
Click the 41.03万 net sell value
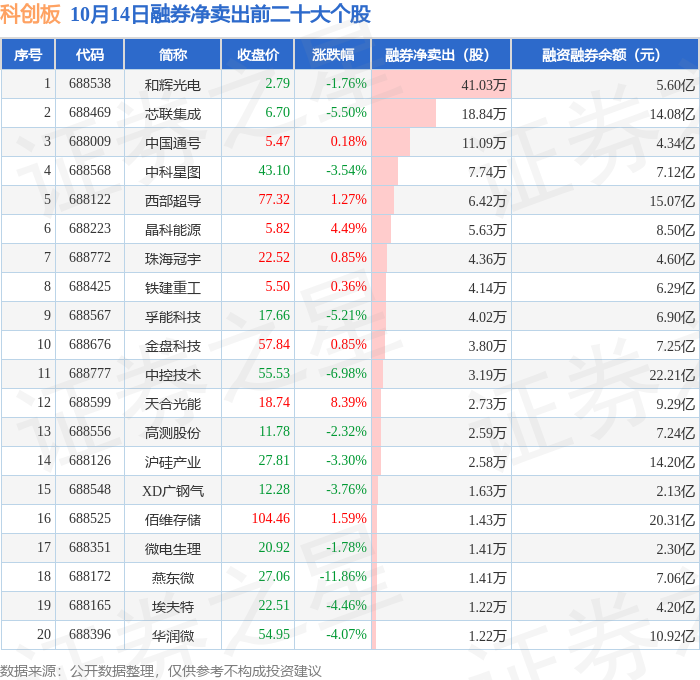[x=483, y=85]
